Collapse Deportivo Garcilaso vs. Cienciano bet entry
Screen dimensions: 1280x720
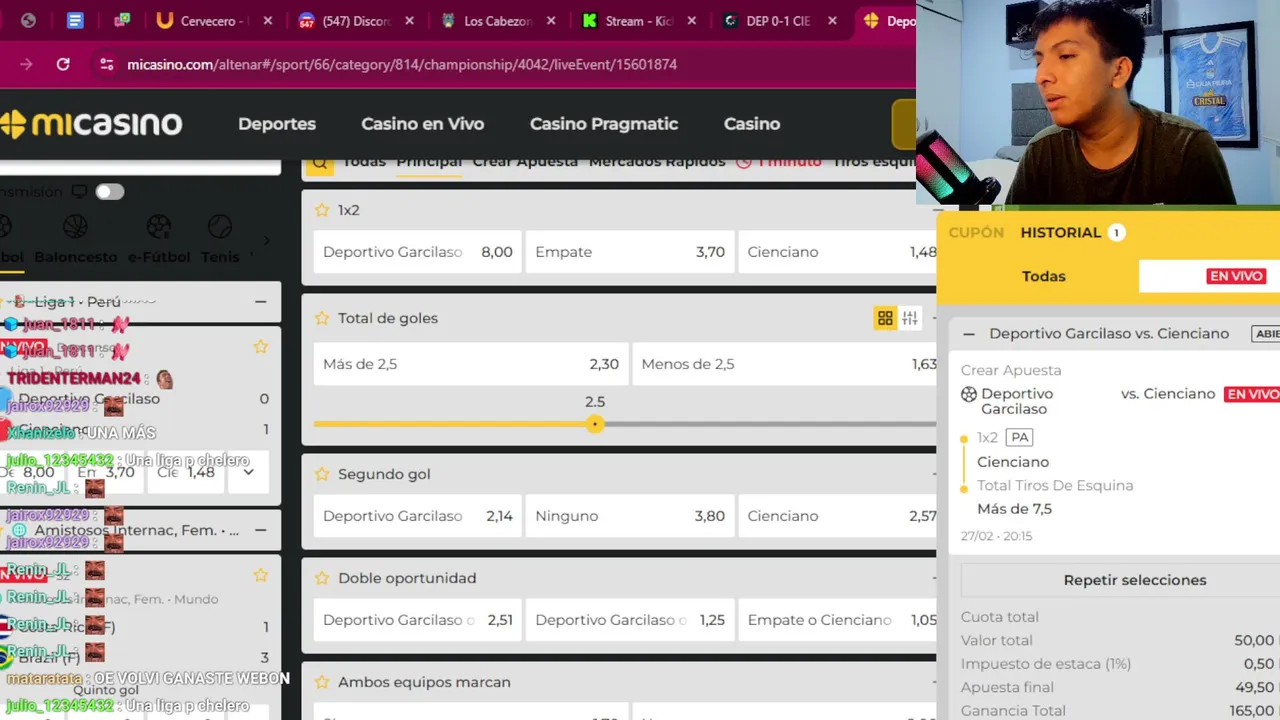coord(968,334)
